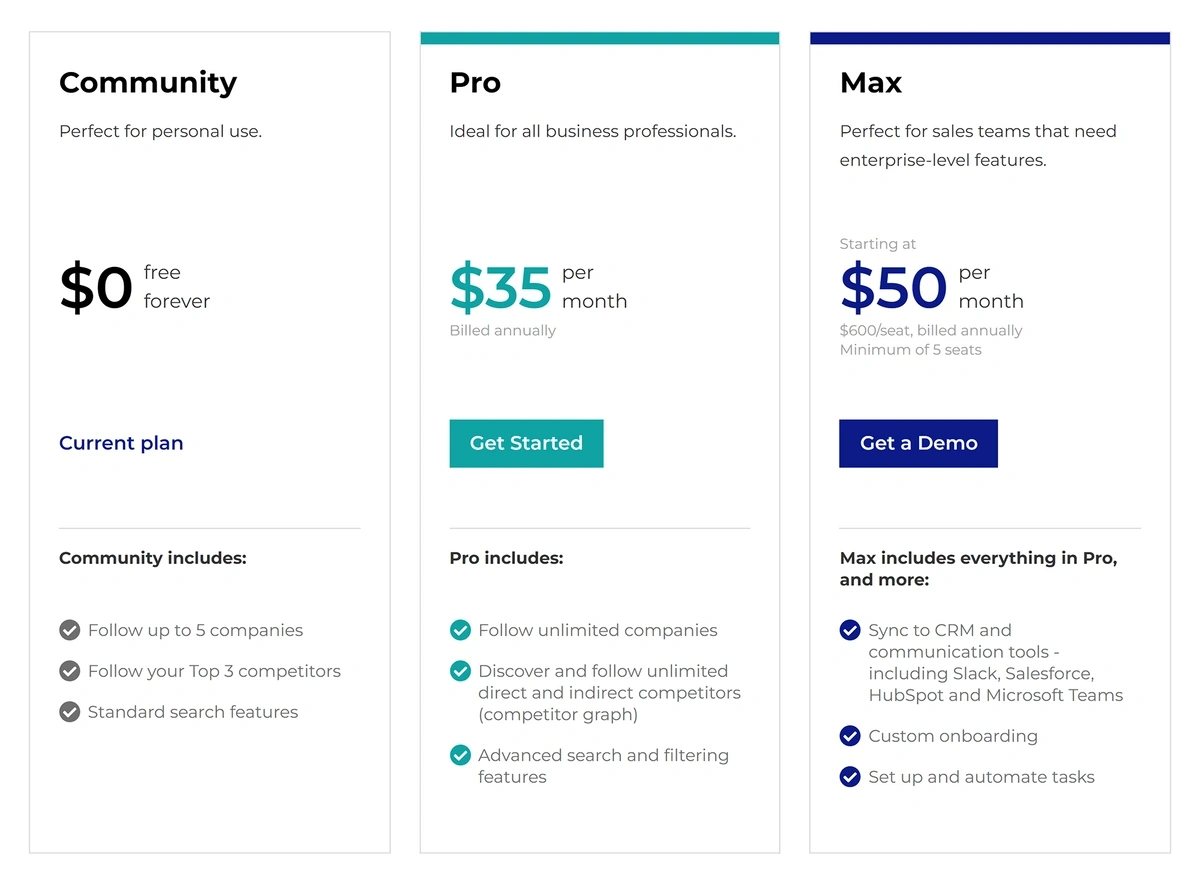Click the Current plan link
Screen dimensions: 1200x886
pos(121,443)
